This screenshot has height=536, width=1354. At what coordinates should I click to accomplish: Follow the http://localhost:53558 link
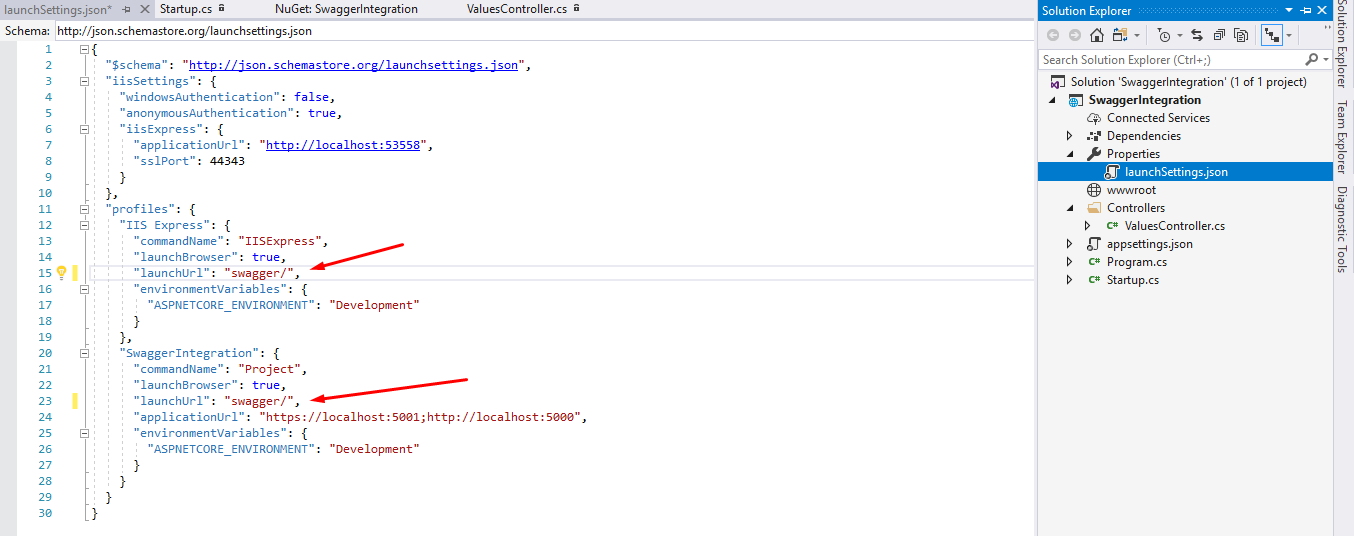click(x=344, y=145)
